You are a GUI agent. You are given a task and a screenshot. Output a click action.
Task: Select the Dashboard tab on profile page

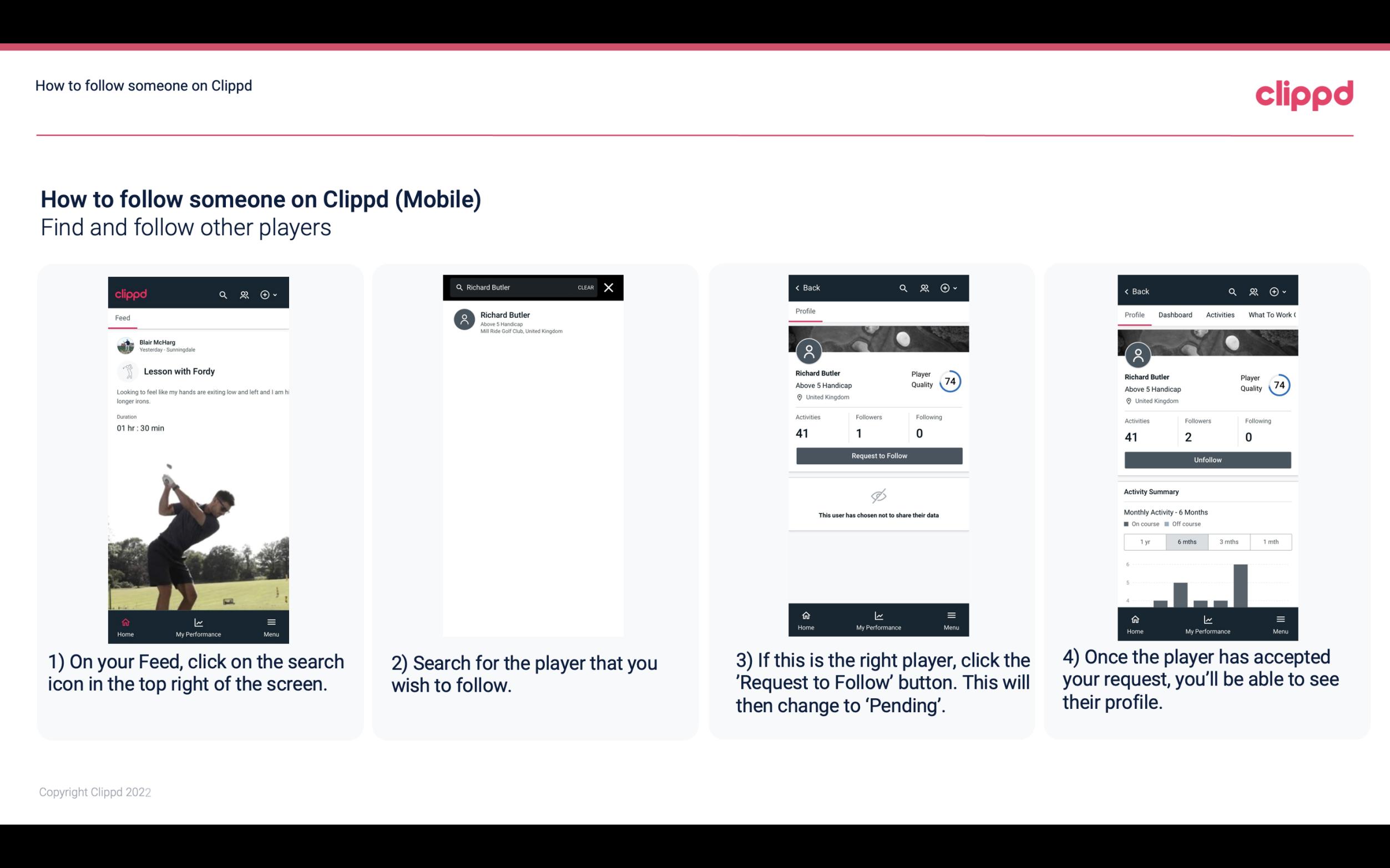click(x=1175, y=315)
